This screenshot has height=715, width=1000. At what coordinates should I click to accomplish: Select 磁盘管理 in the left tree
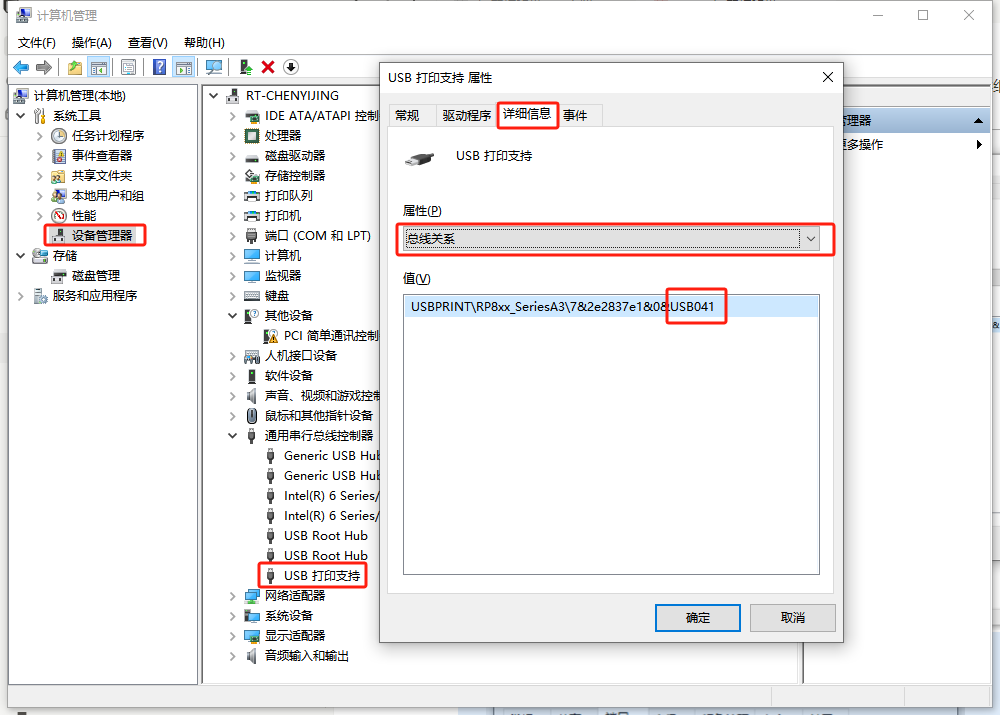coord(95,276)
